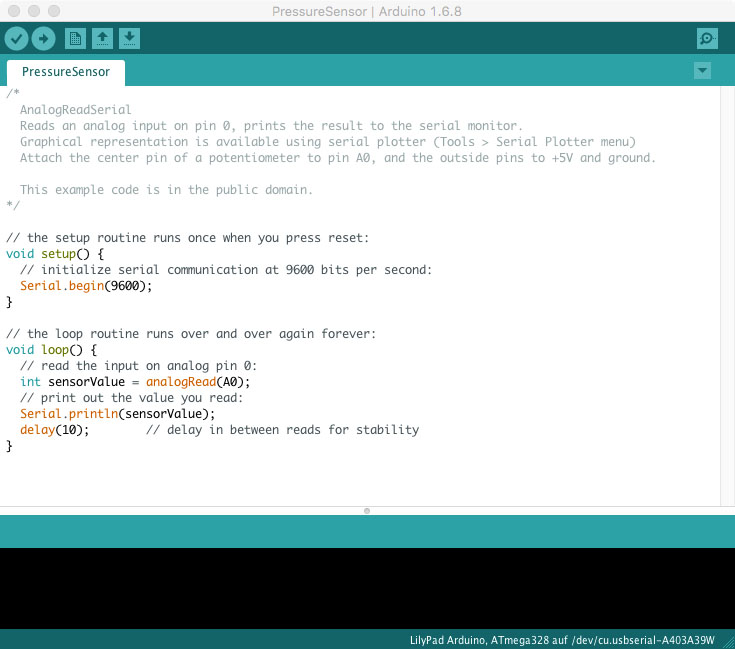Click the 'LilyPad Arduino, ATmega328' status text
735x649 pixels.
pos(562,640)
